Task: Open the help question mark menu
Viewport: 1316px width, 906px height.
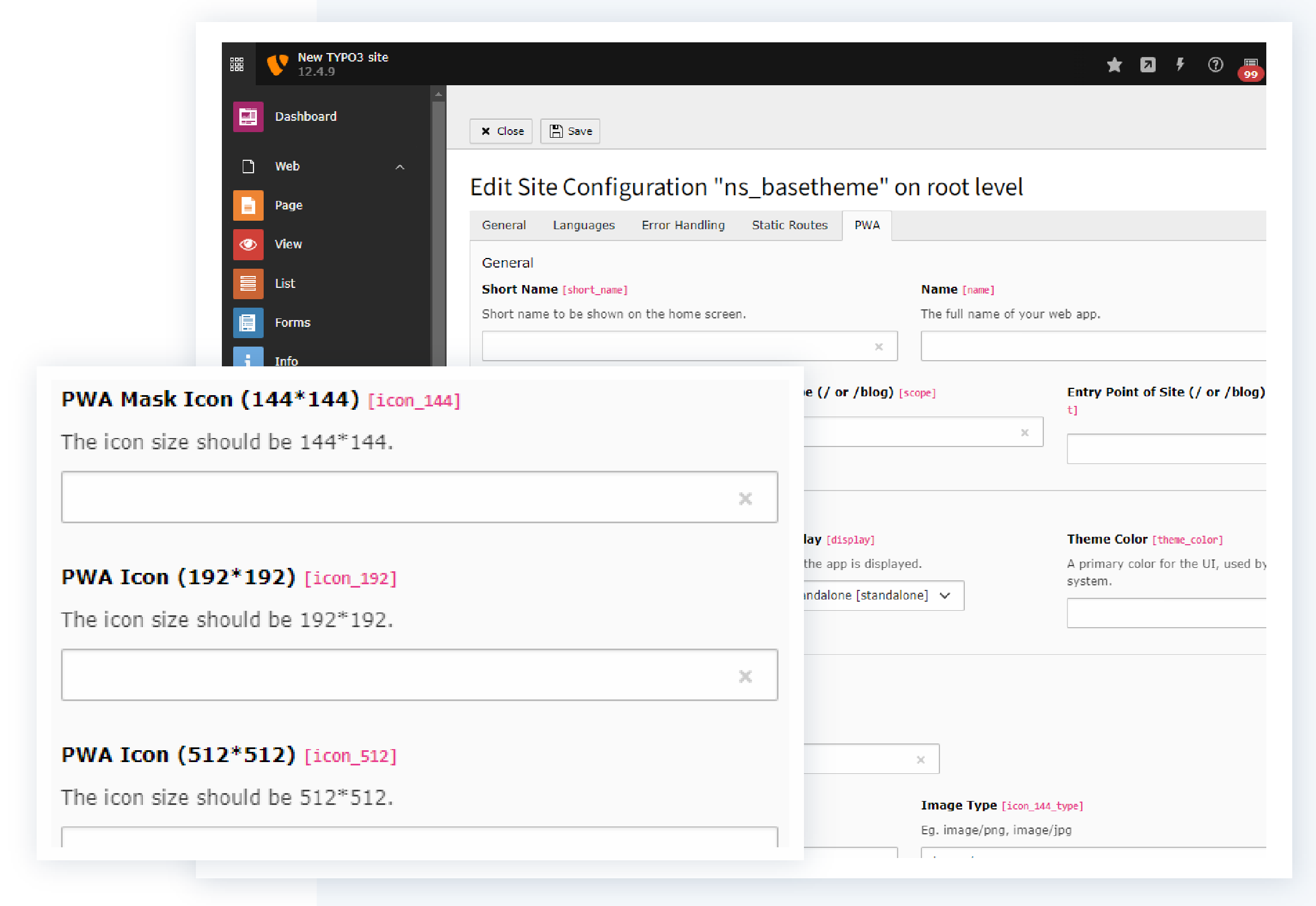Action: (1215, 65)
